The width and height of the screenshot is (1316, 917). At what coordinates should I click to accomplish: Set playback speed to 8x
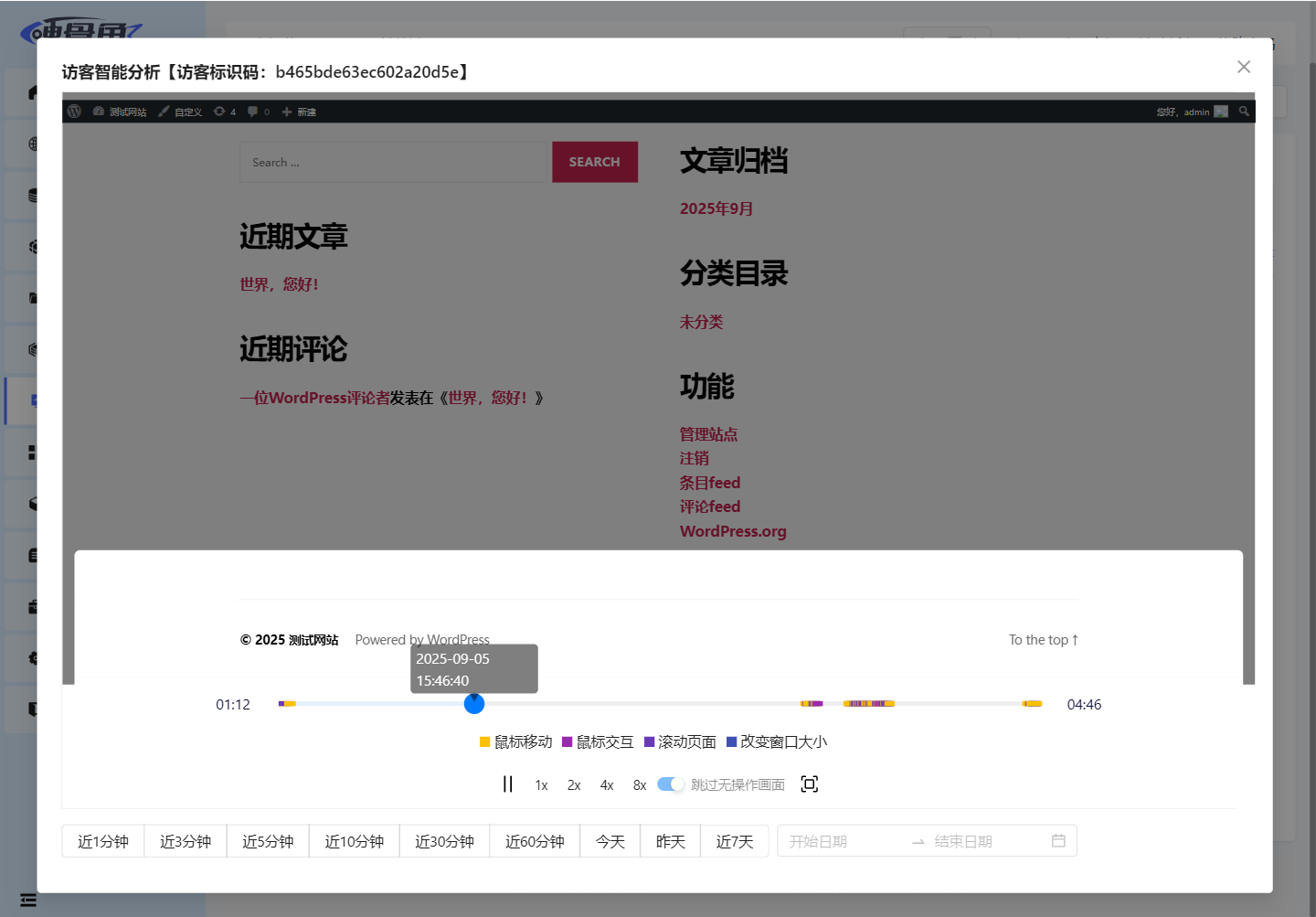click(640, 785)
